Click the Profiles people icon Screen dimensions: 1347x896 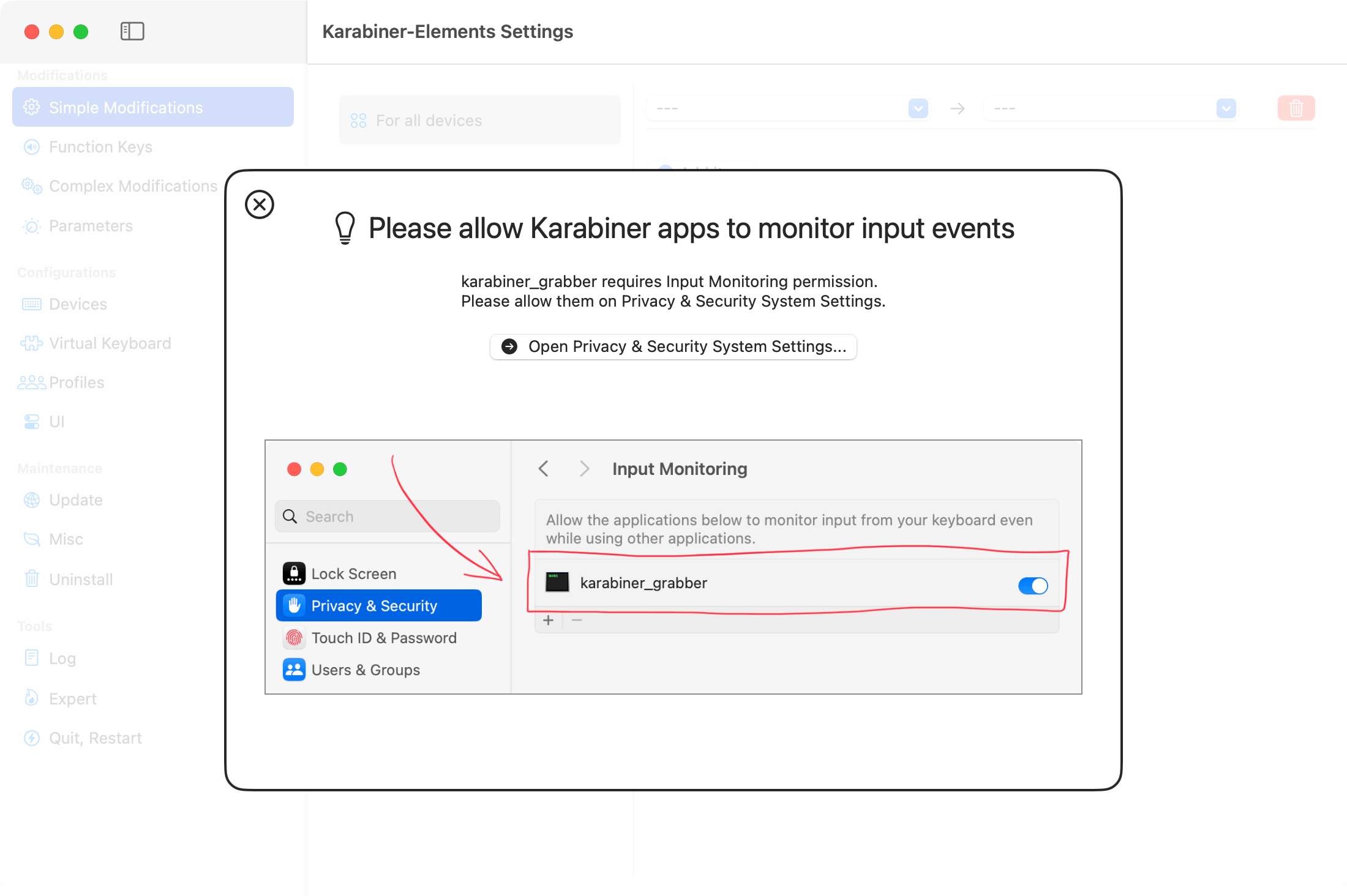click(32, 383)
